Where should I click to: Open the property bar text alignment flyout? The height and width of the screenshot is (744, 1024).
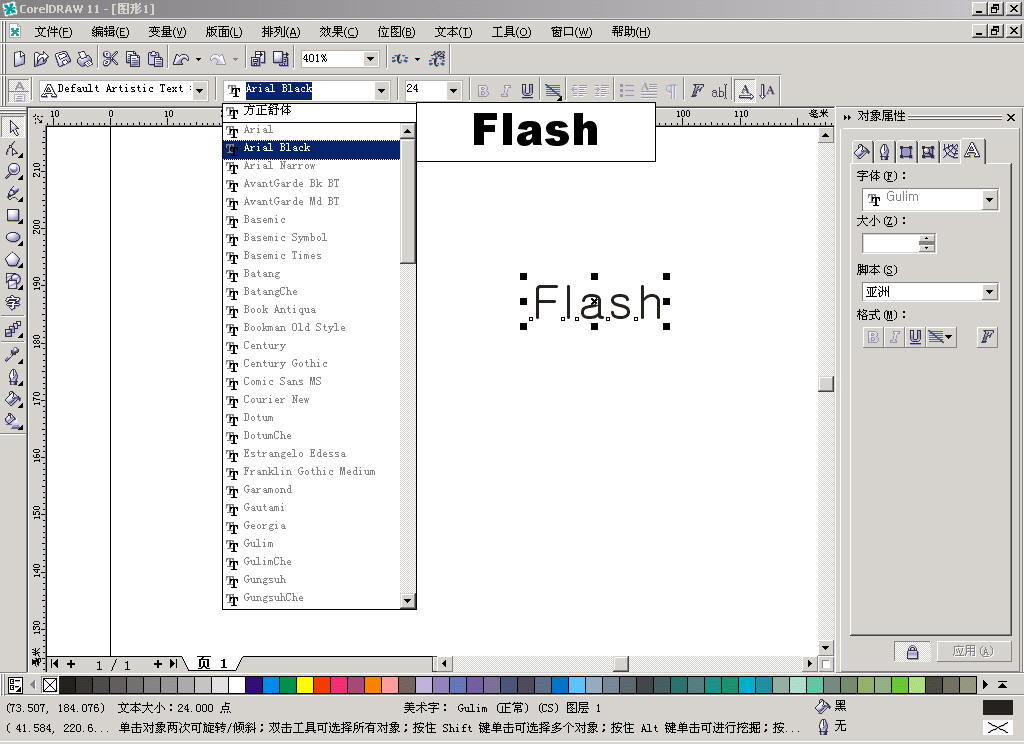coord(553,91)
